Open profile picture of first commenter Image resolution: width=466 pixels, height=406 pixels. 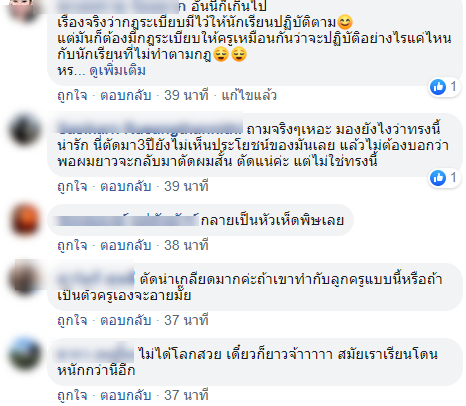click(x=24, y=8)
